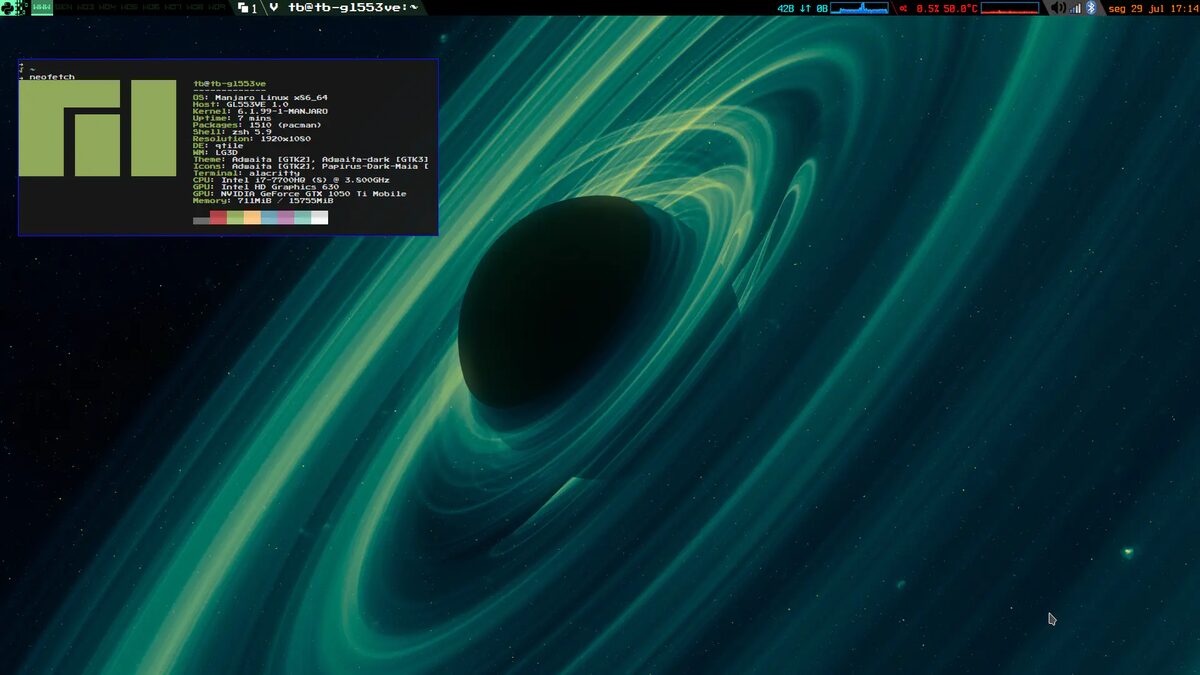1200x675 pixels.
Task: Click the blue network traffic graph
Action: (859, 7)
